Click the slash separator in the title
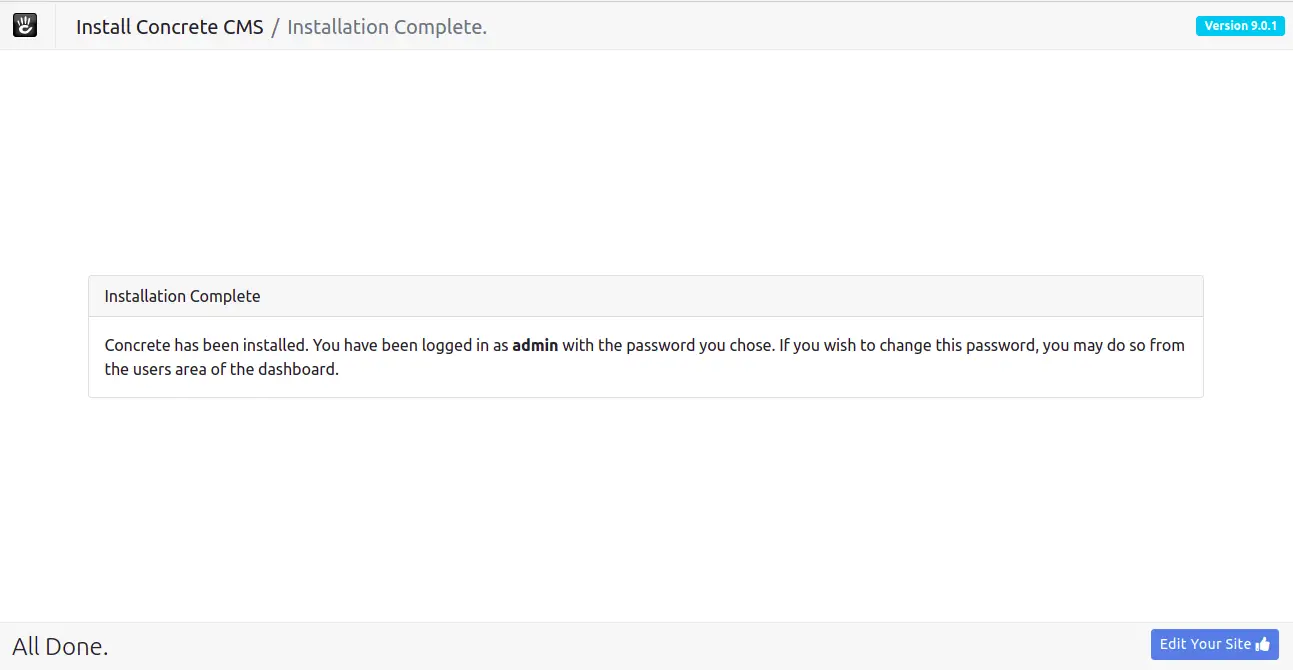The width and height of the screenshot is (1293, 670). coord(275,27)
